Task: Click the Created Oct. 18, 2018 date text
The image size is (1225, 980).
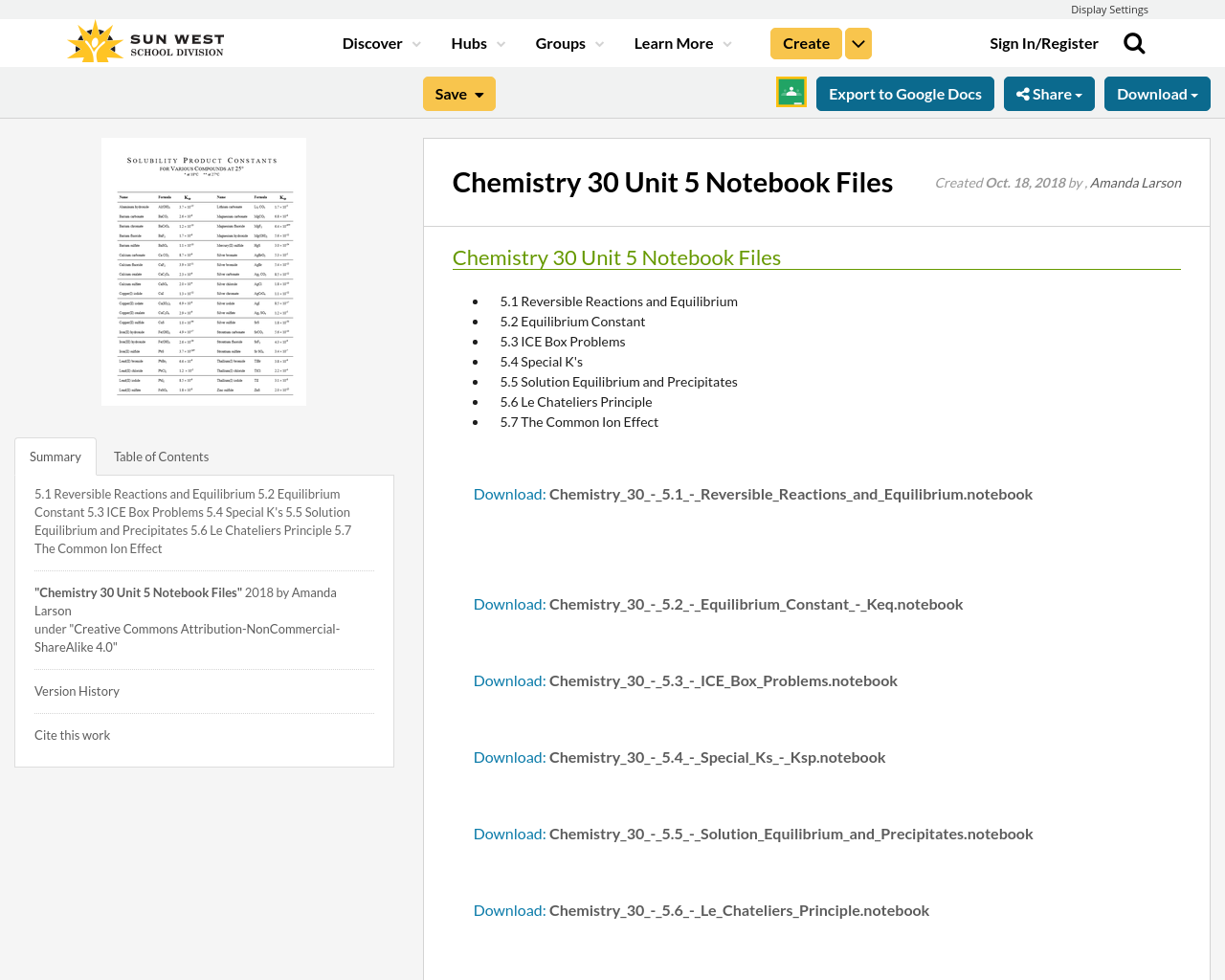Action: coord(1000,183)
